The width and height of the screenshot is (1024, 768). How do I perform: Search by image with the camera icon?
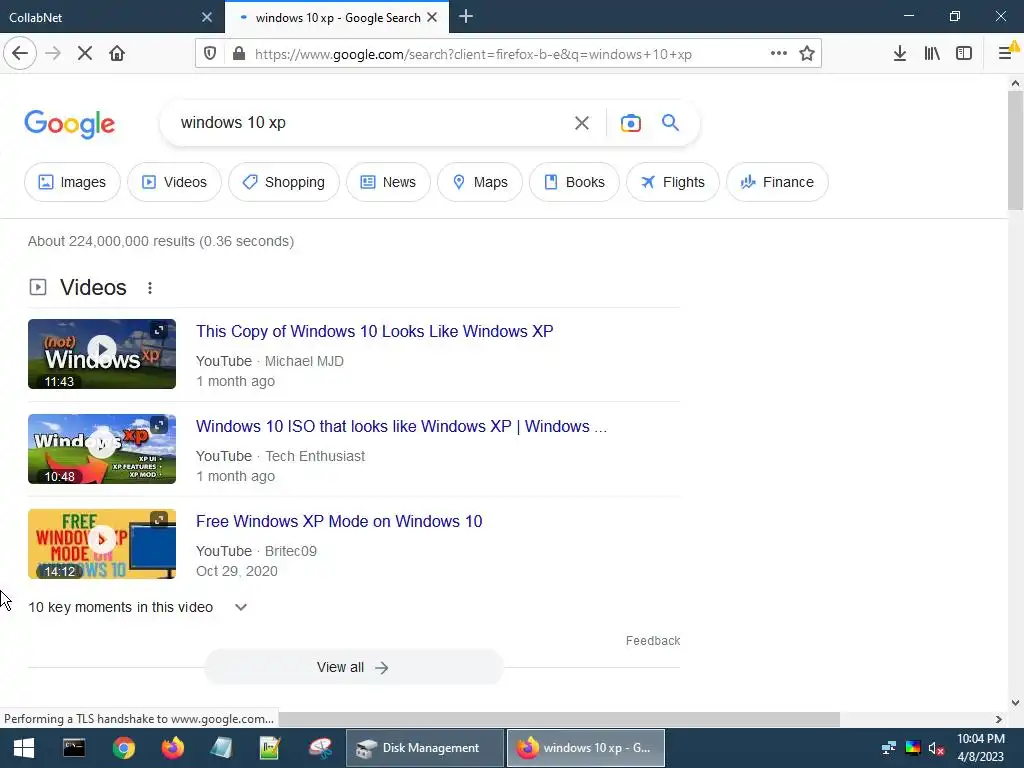point(630,123)
